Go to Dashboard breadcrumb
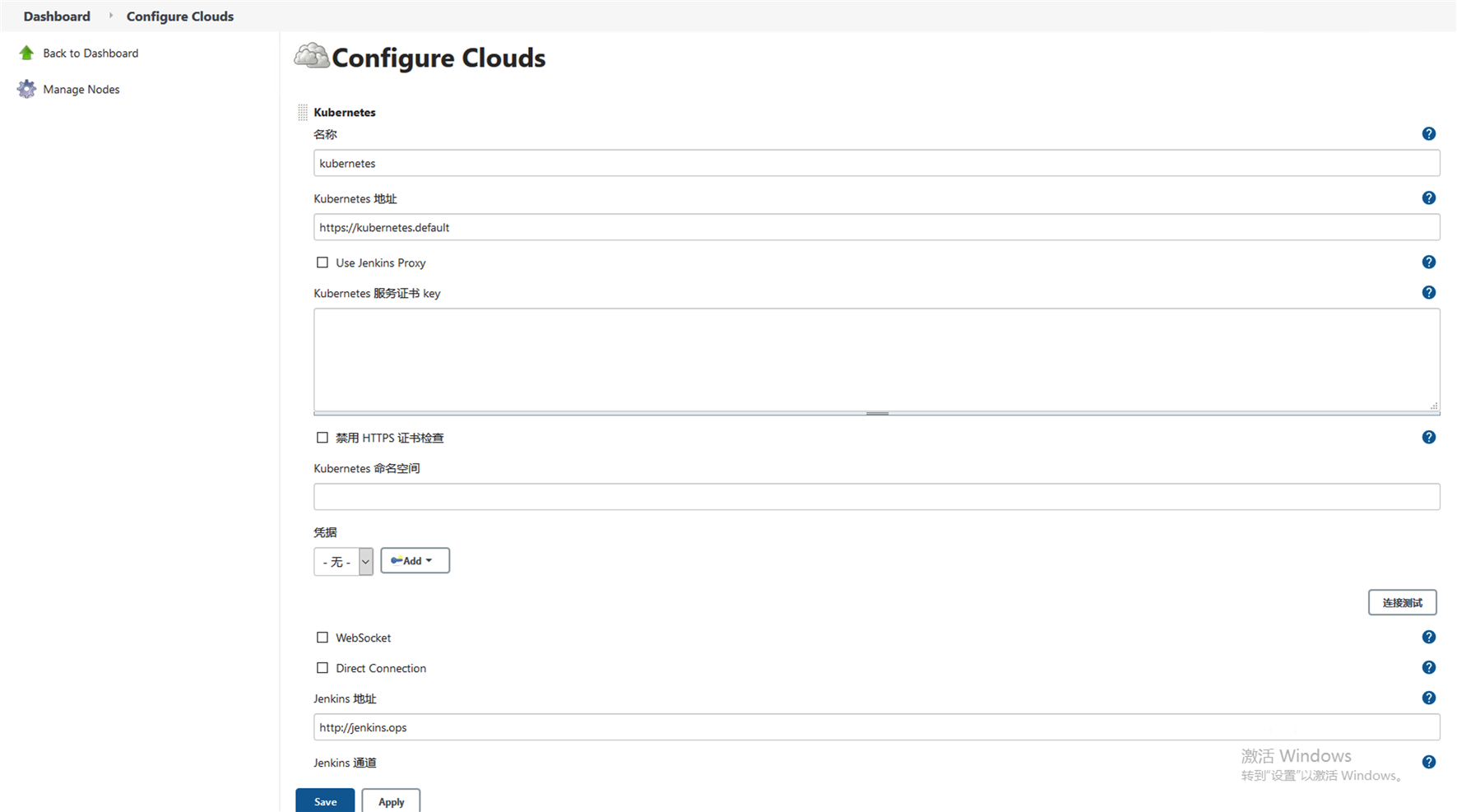The width and height of the screenshot is (1457, 812). click(57, 16)
